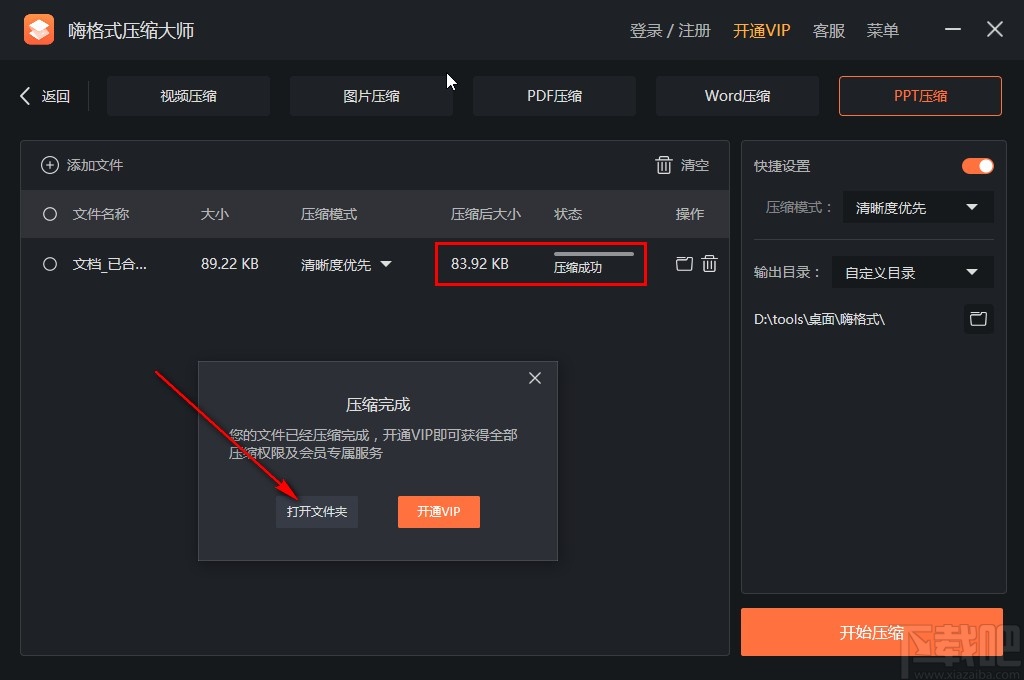Click the 压缩成功 status text
1024x680 pixels.
[x=578, y=267]
